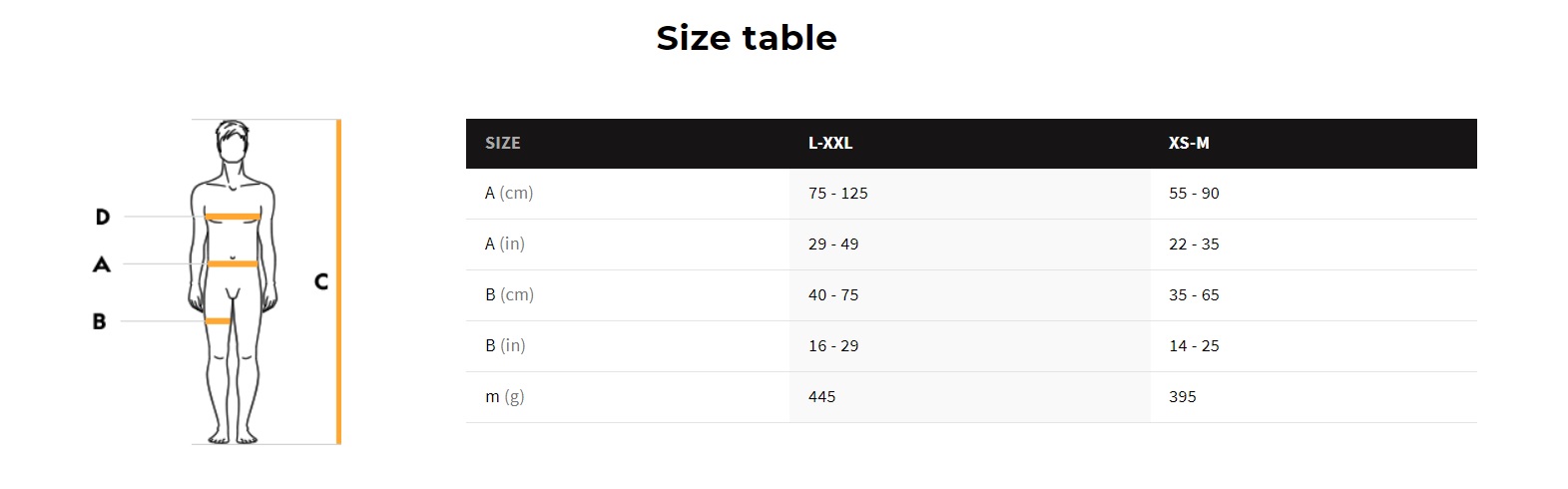
Task: Click the 395 weight value cell
Action: [x=1183, y=397]
